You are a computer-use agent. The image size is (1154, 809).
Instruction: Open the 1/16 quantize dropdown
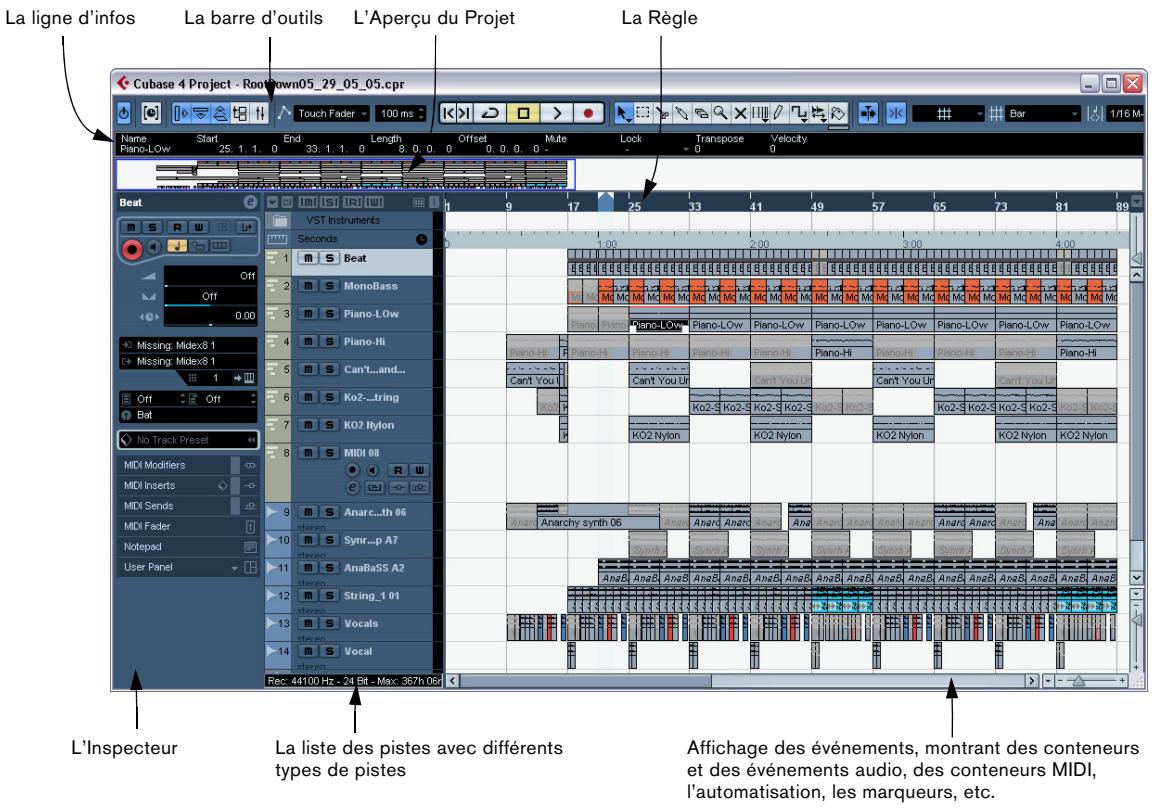(x=1125, y=113)
